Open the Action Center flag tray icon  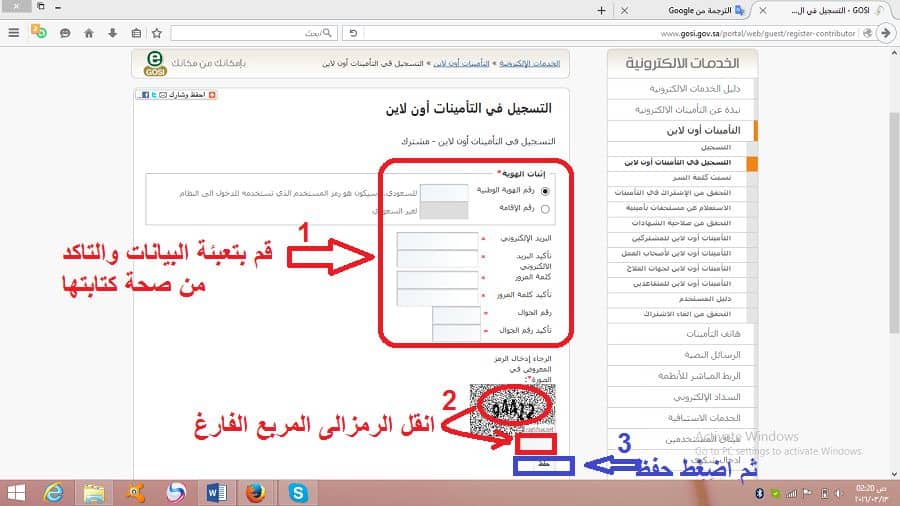point(807,493)
